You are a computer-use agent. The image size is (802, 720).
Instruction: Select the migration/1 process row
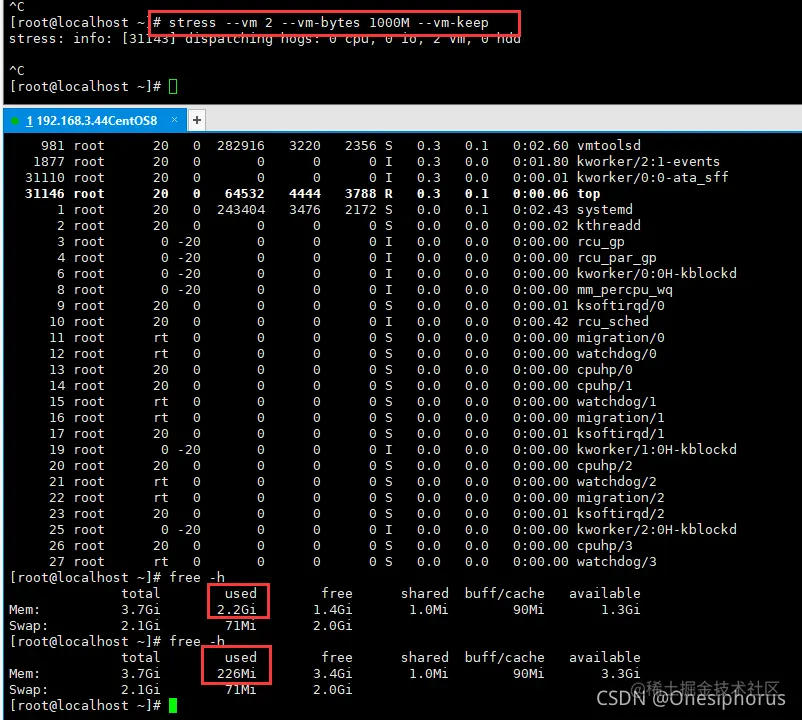357,418
